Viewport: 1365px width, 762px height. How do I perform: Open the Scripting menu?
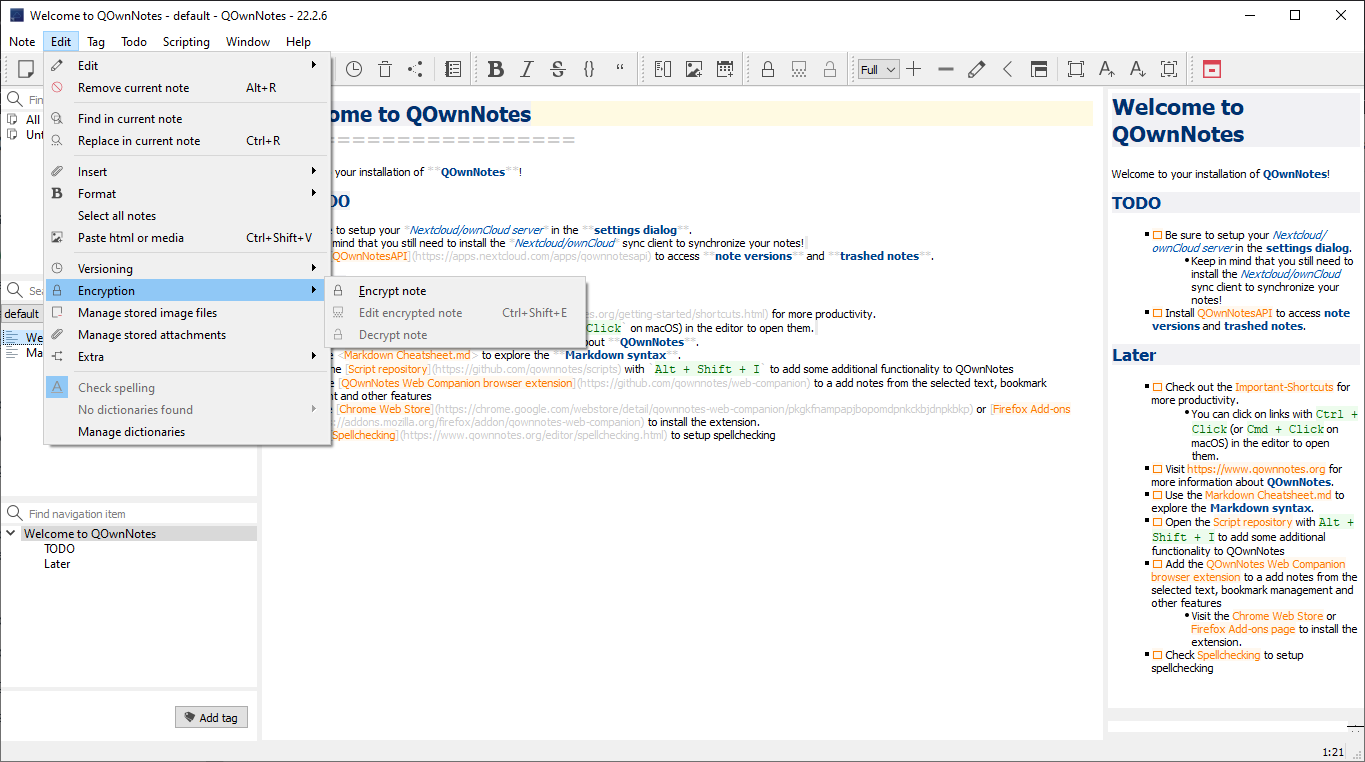click(x=186, y=42)
